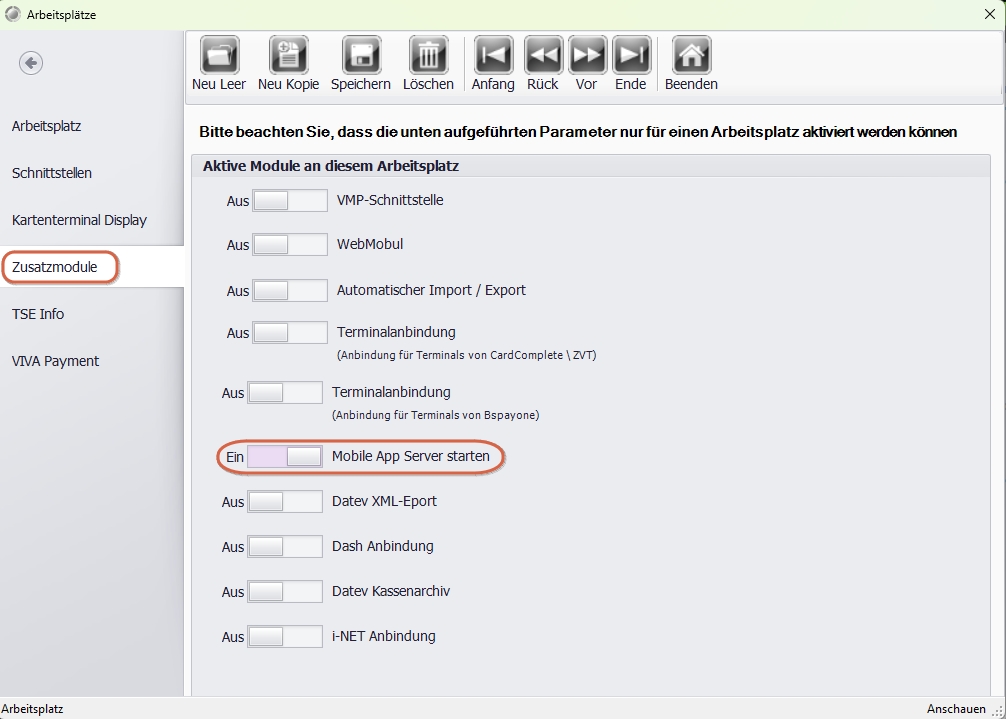1006x719 pixels.
Task: Jump to first record with Anfang
Action: tap(493, 56)
